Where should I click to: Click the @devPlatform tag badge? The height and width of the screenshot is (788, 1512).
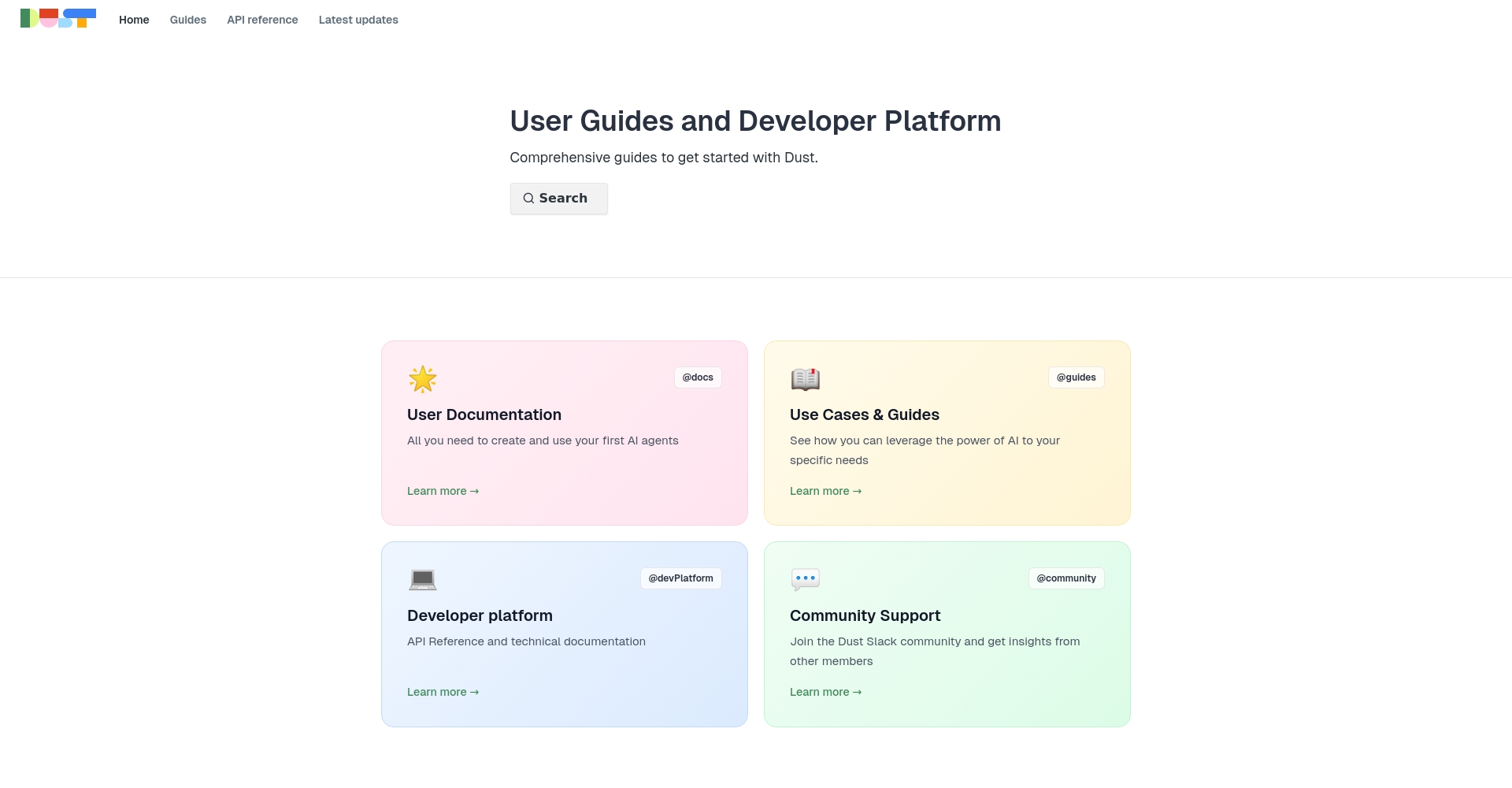680,578
